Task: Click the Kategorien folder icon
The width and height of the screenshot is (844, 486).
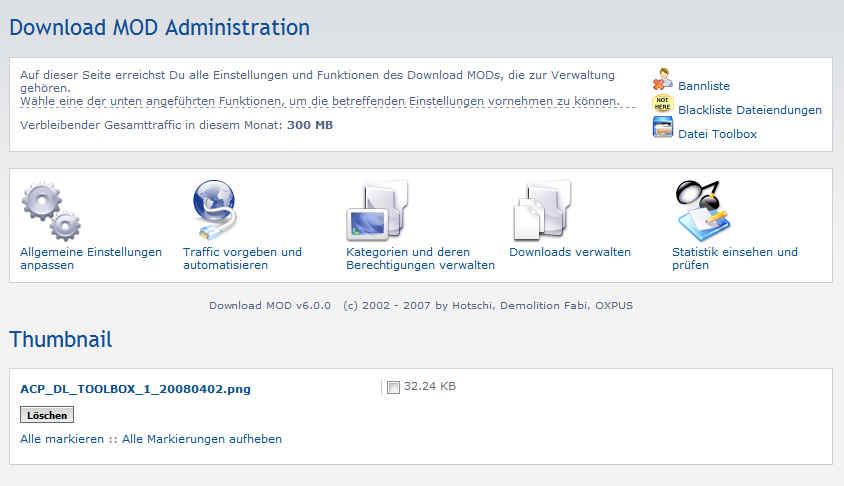Action: tap(377, 210)
